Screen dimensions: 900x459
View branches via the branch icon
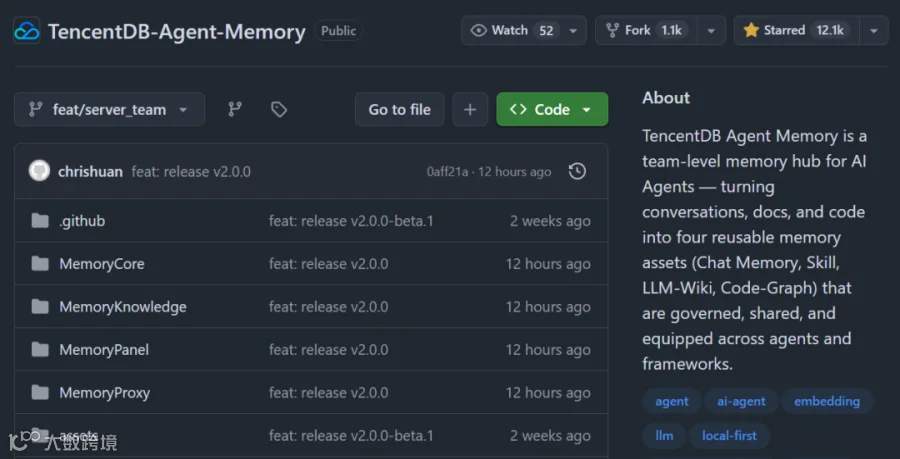[235, 109]
